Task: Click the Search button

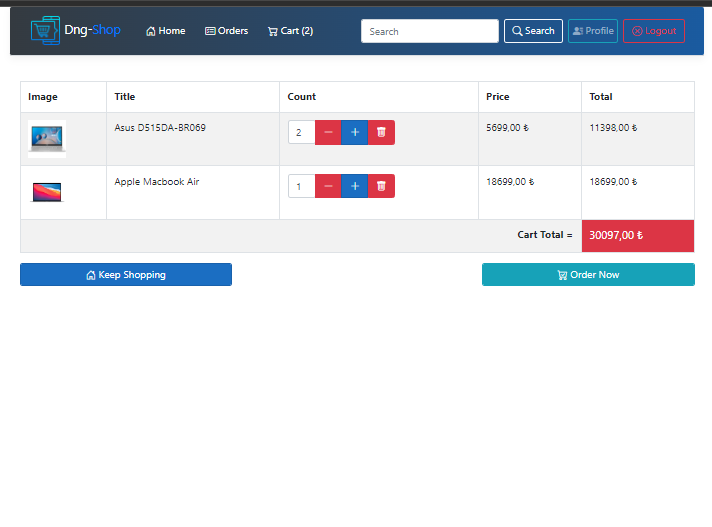Action: [x=533, y=31]
